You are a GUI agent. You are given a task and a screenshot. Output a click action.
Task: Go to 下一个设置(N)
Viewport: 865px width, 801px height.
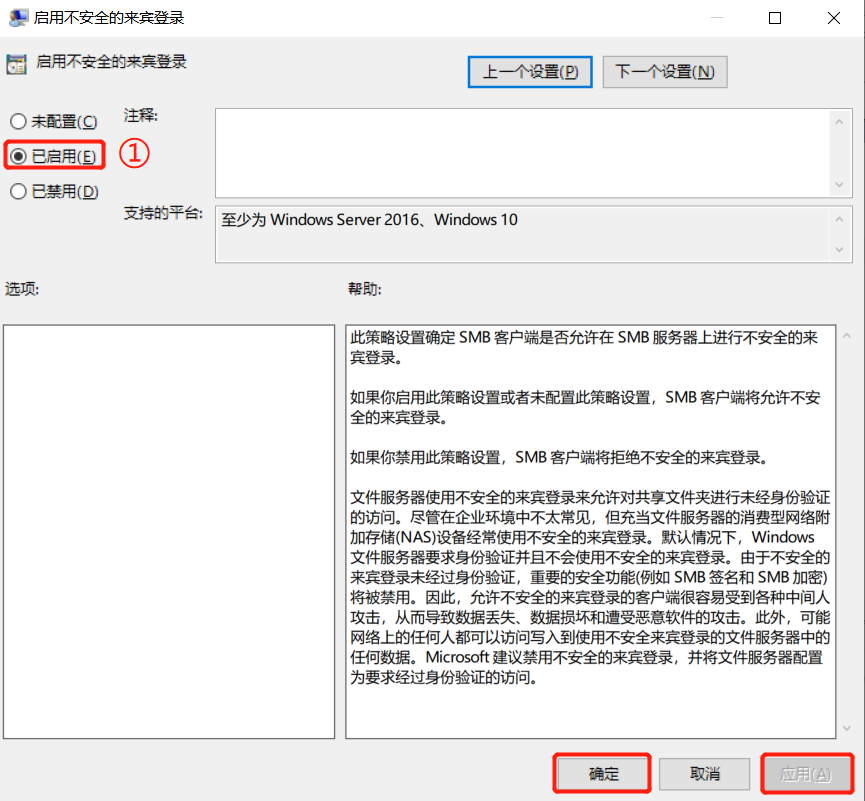coord(665,72)
